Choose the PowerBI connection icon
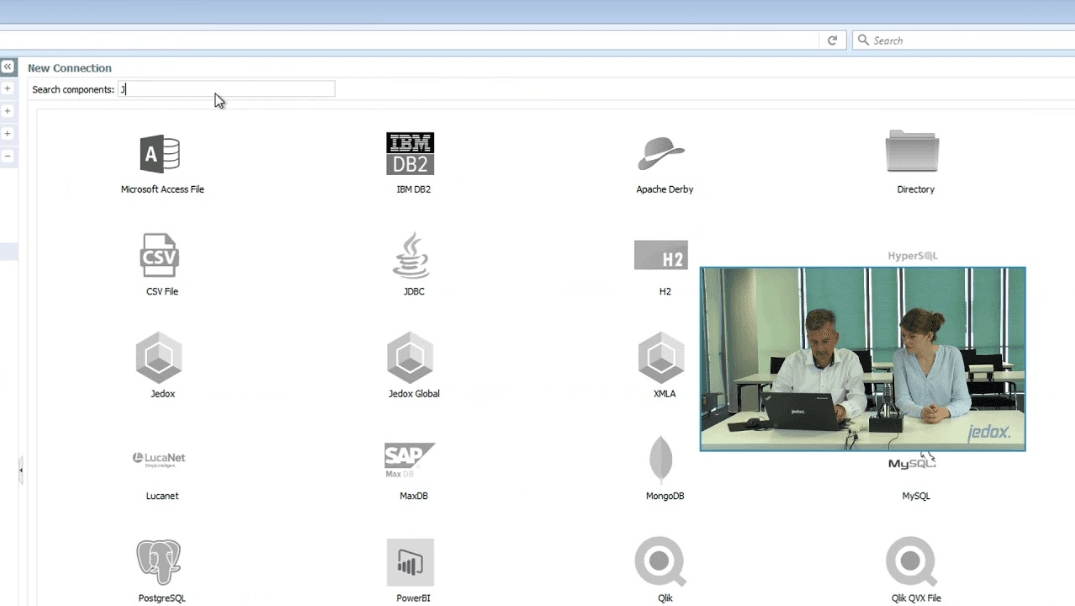Viewport: 1075px width, 606px height. 410,562
